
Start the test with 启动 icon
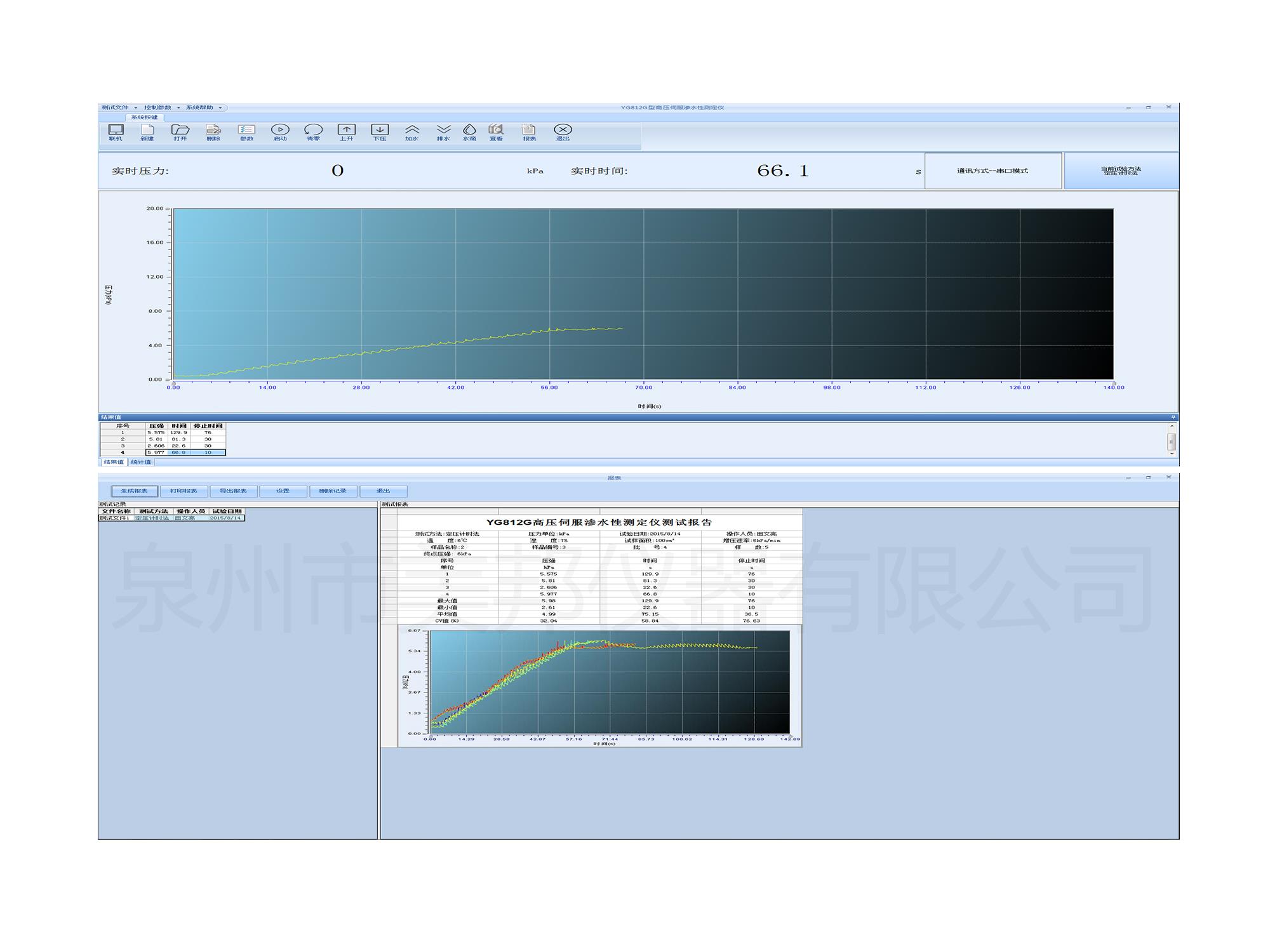[x=280, y=132]
